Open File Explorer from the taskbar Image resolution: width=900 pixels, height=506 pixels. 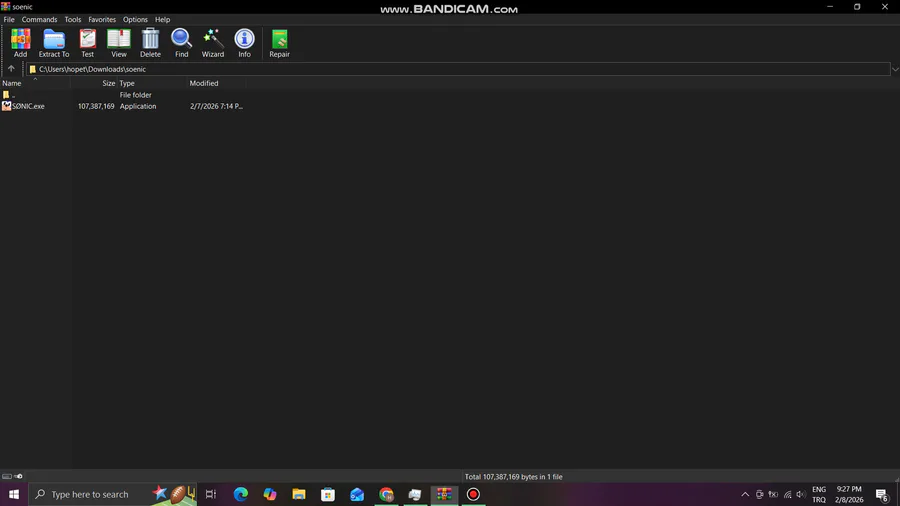coord(298,494)
